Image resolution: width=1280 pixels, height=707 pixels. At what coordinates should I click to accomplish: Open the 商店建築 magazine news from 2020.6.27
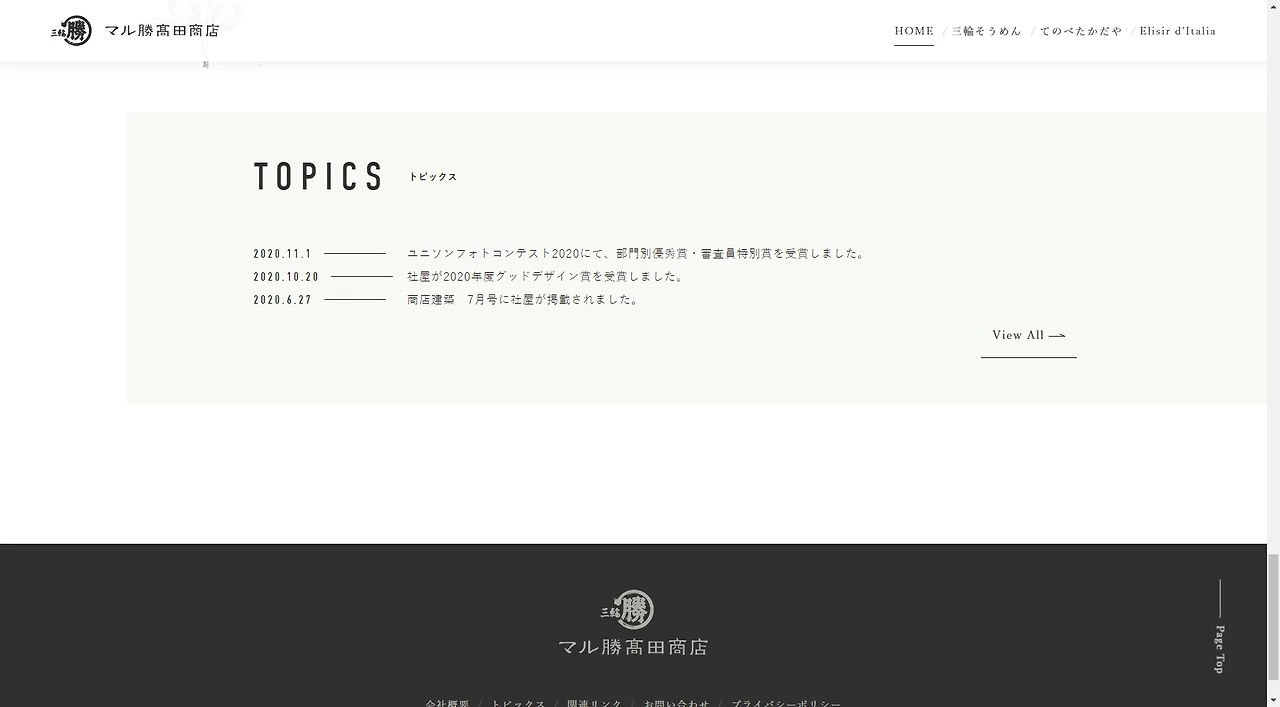tap(521, 298)
